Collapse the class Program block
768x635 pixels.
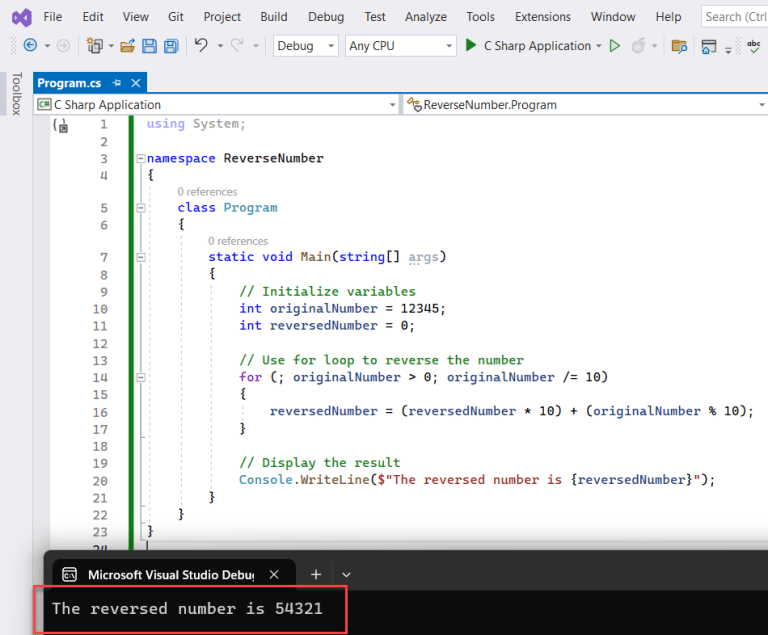141,208
